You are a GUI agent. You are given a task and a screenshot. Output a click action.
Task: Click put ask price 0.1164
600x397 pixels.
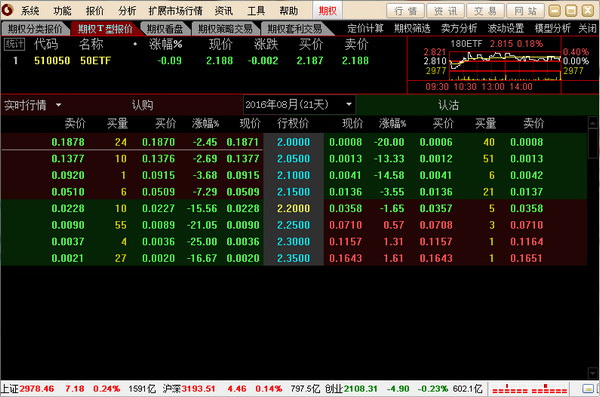click(x=527, y=242)
